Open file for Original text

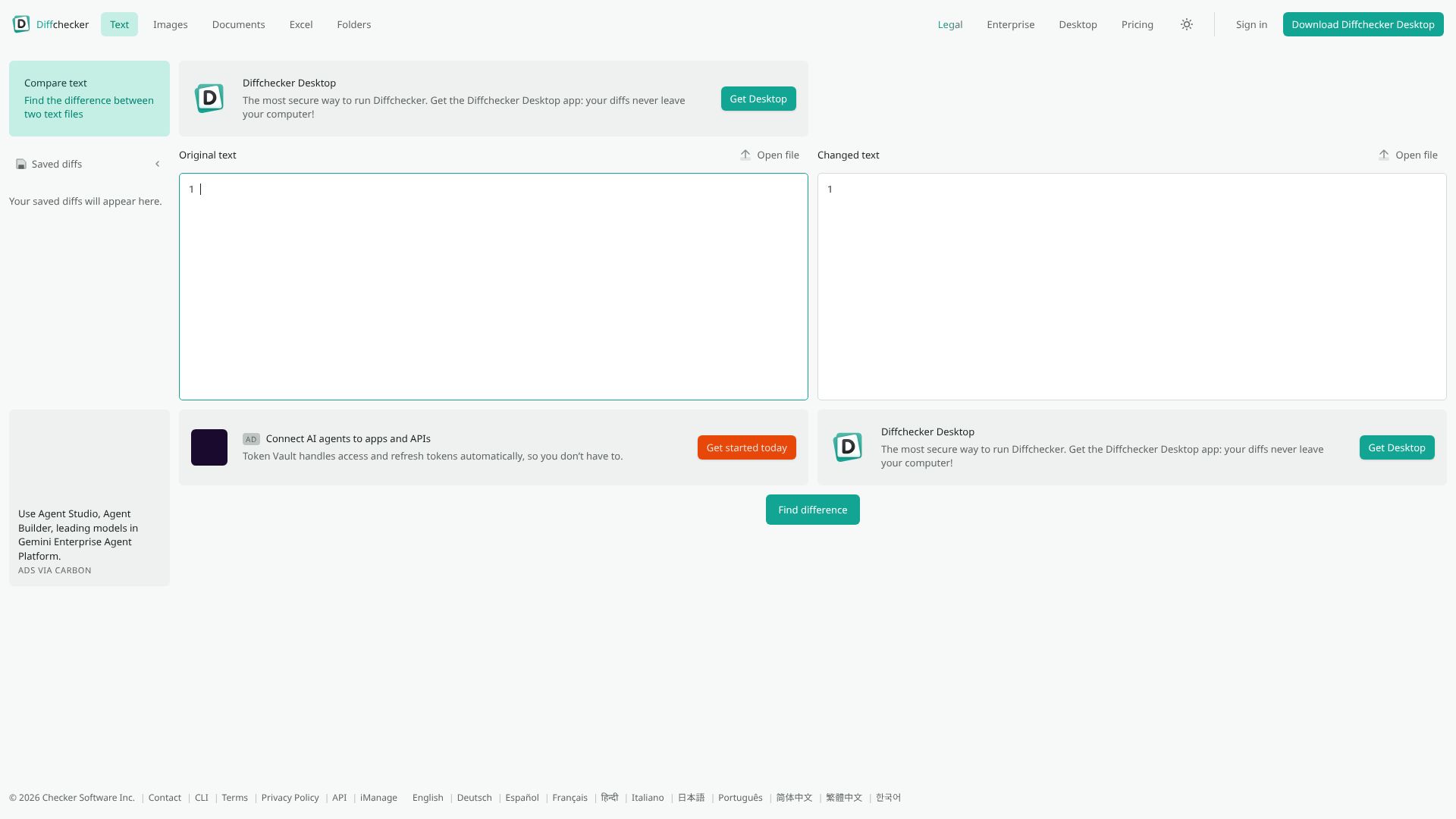tap(770, 155)
